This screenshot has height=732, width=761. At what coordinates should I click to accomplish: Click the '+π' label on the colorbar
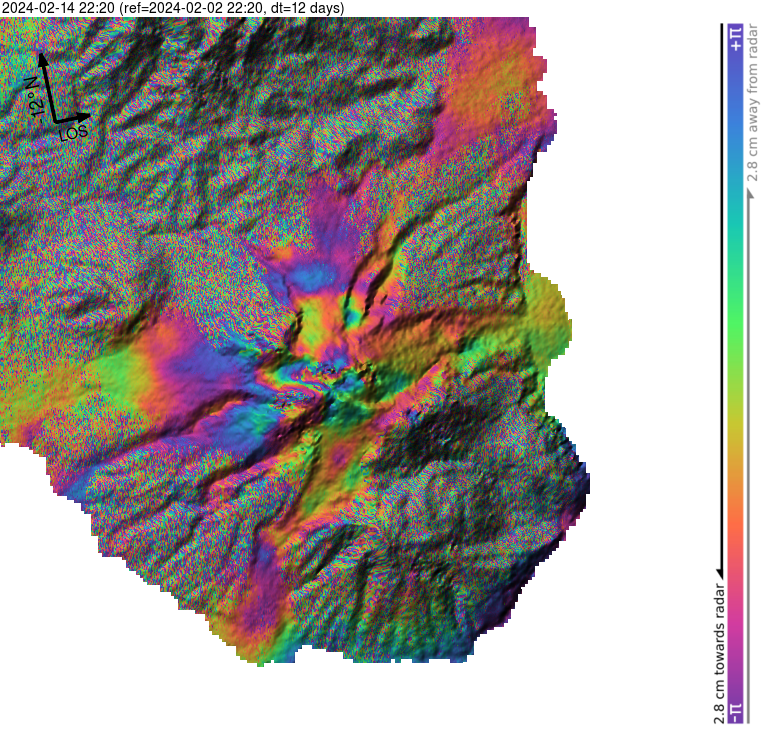click(736, 39)
